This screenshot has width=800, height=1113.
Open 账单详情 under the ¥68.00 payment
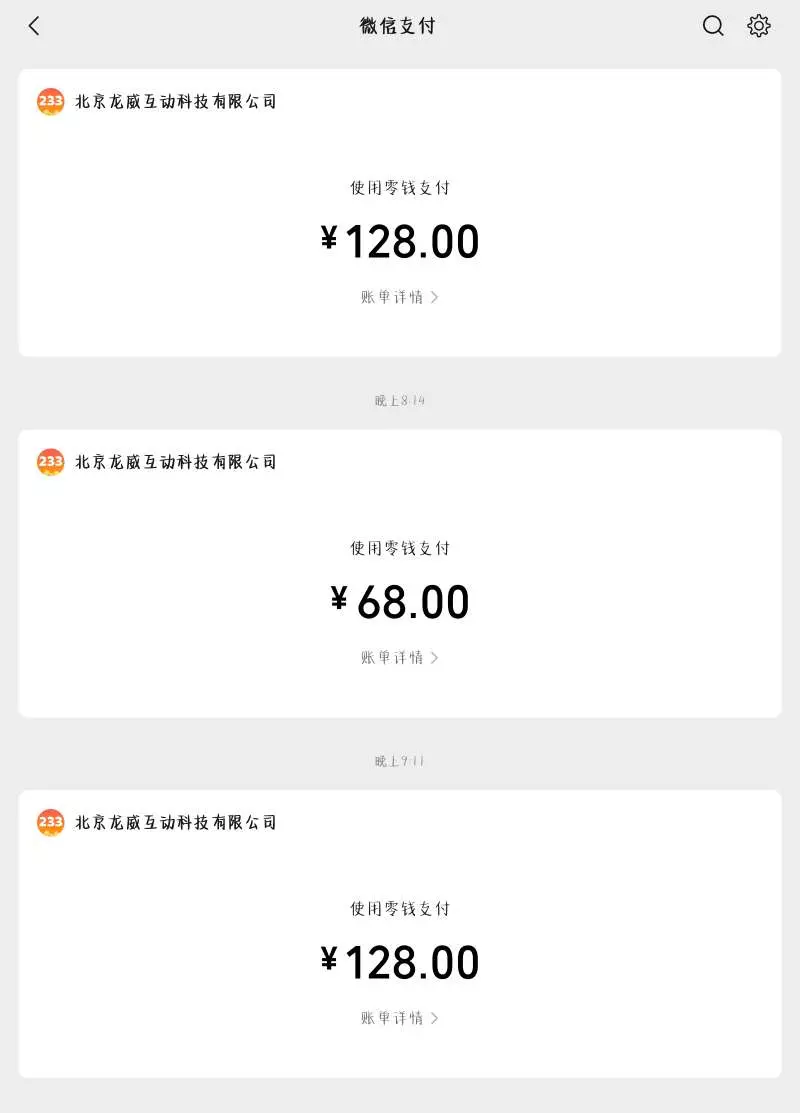[x=392, y=657]
